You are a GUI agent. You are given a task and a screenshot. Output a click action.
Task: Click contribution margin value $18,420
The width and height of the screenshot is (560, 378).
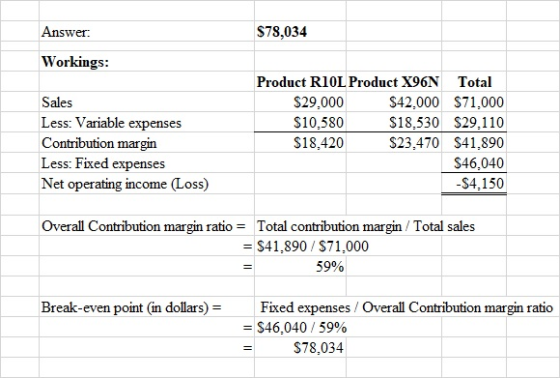[x=319, y=143]
